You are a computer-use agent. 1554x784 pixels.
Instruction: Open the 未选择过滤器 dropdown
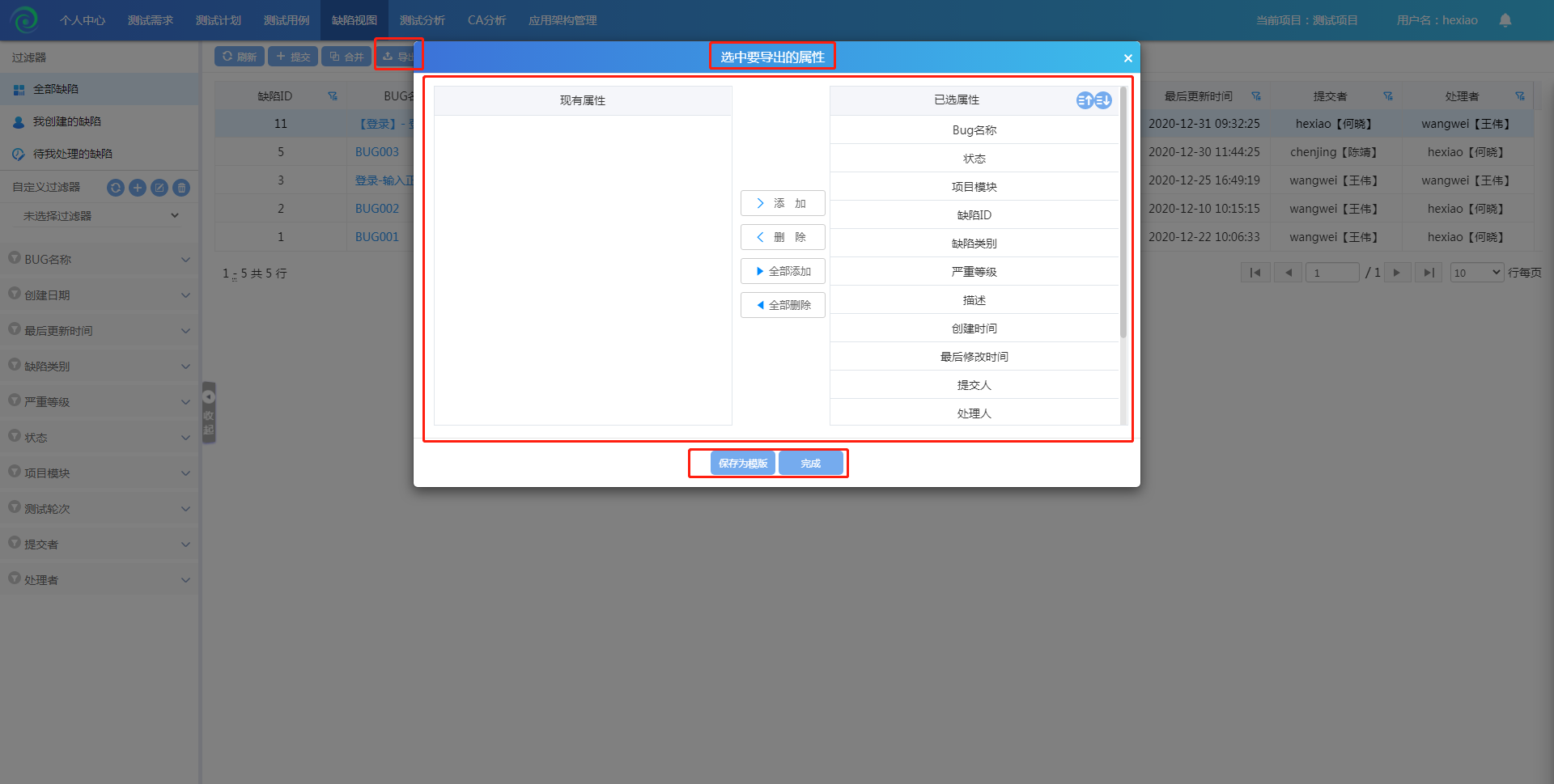pyautogui.click(x=101, y=216)
